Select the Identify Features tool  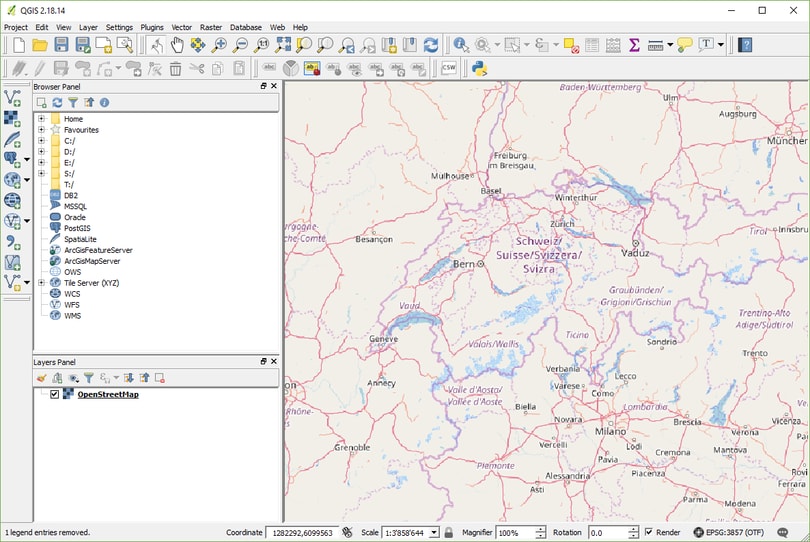tap(461, 45)
